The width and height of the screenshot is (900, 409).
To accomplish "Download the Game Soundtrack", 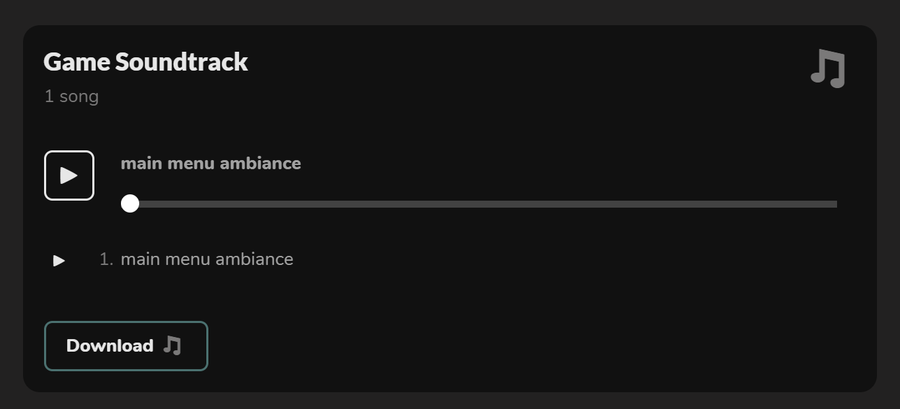I will point(126,346).
